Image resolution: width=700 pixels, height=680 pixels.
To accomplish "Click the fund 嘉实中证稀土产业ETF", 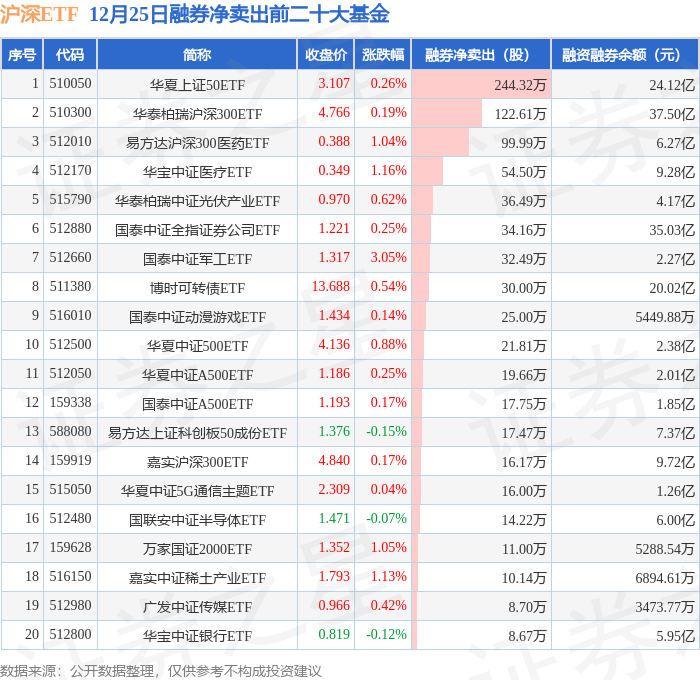I will [197, 578].
